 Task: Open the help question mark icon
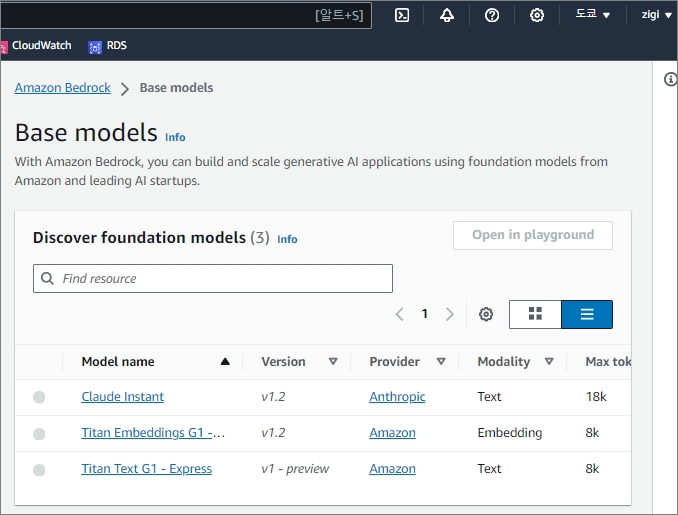coord(492,16)
